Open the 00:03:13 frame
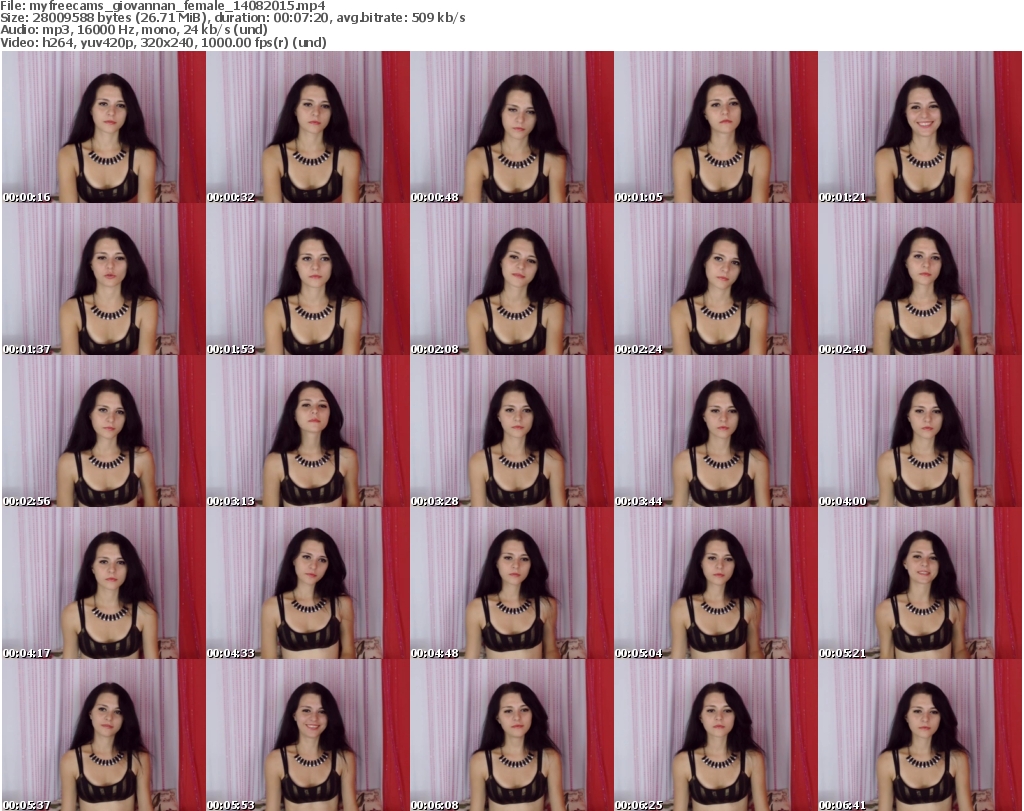 (x=308, y=432)
